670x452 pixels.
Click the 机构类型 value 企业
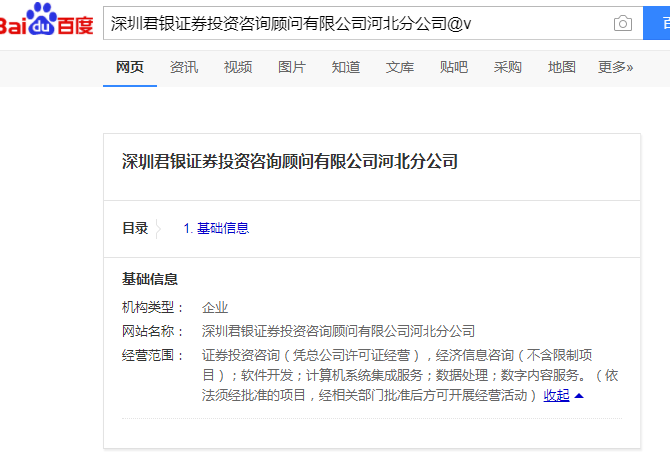(x=215, y=308)
